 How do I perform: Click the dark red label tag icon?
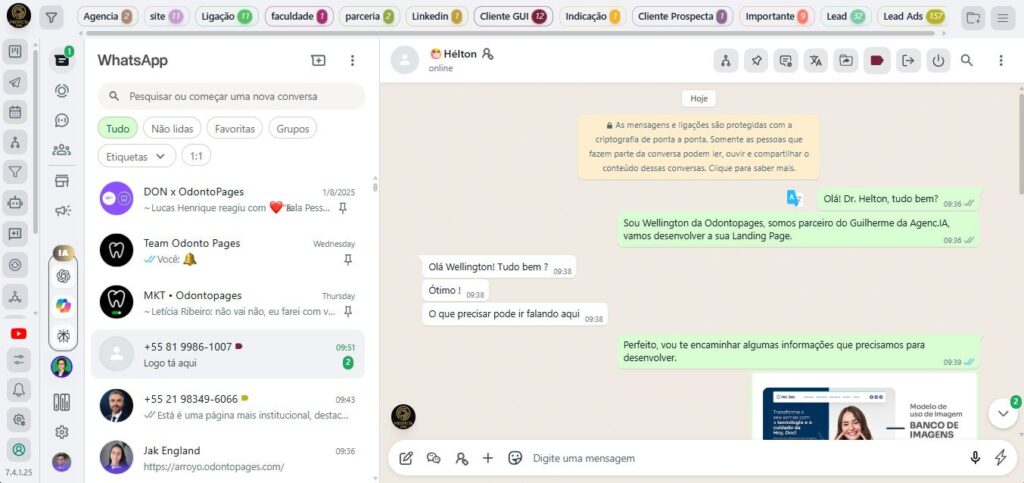[876, 61]
